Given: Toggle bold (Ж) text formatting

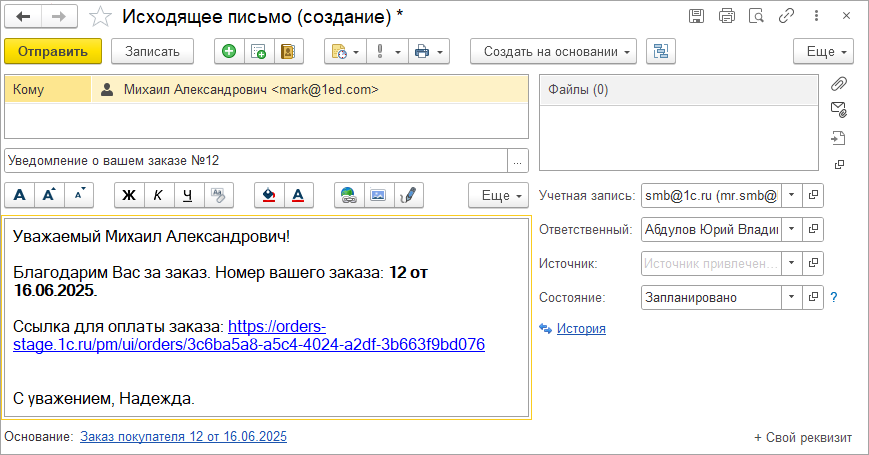Looking at the screenshot, I should pyautogui.click(x=129, y=195).
